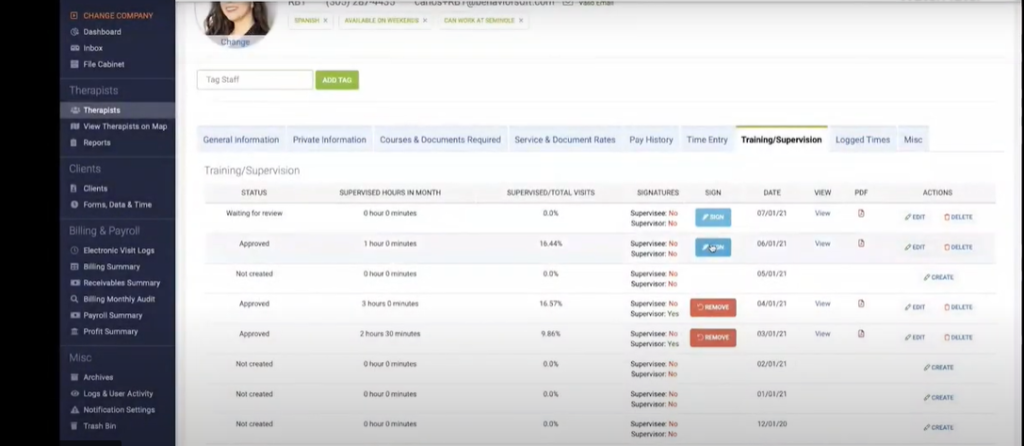Select the Training/Supervision tab
This screenshot has width=1024, height=446.
coord(781,140)
